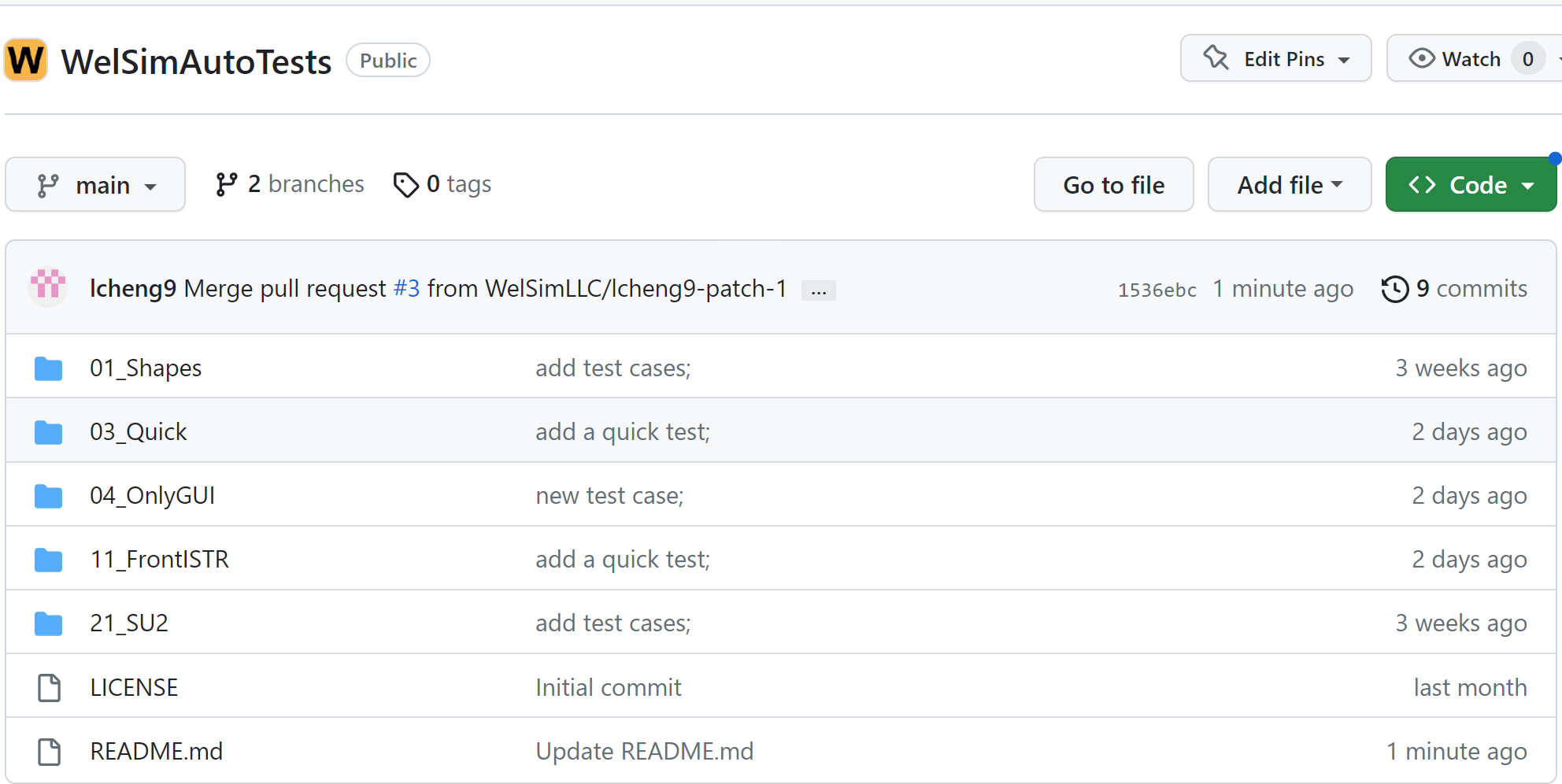View the 2 branches link
The width and height of the screenshot is (1562, 784).
point(290,184)
